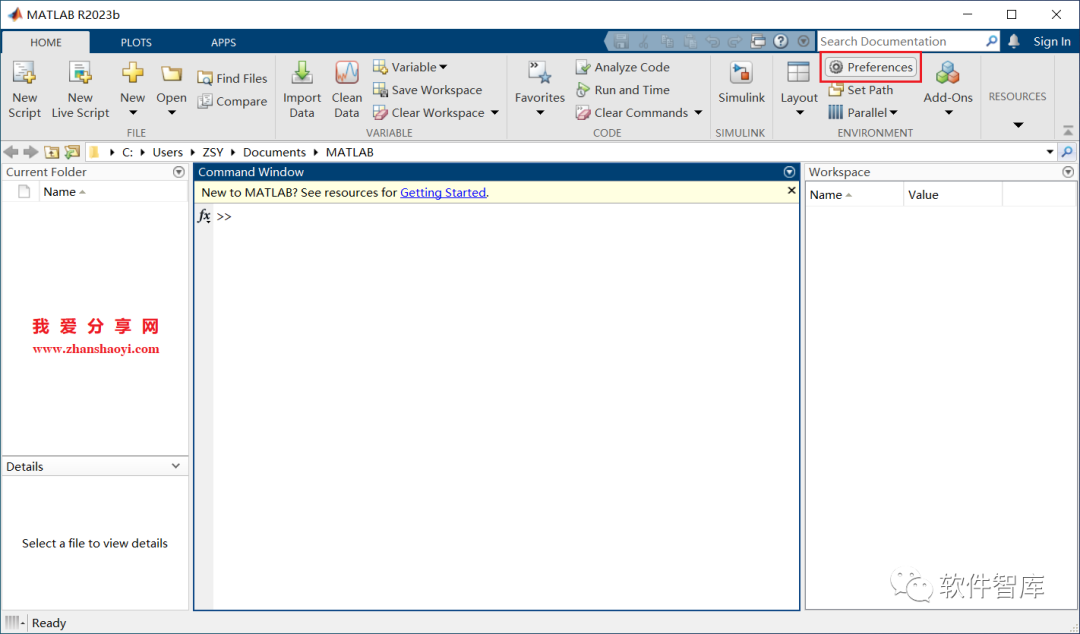The width and height of the screenshot is (1080, 634).
Task: Open New dropdown arrow
Action: point(132,113)
